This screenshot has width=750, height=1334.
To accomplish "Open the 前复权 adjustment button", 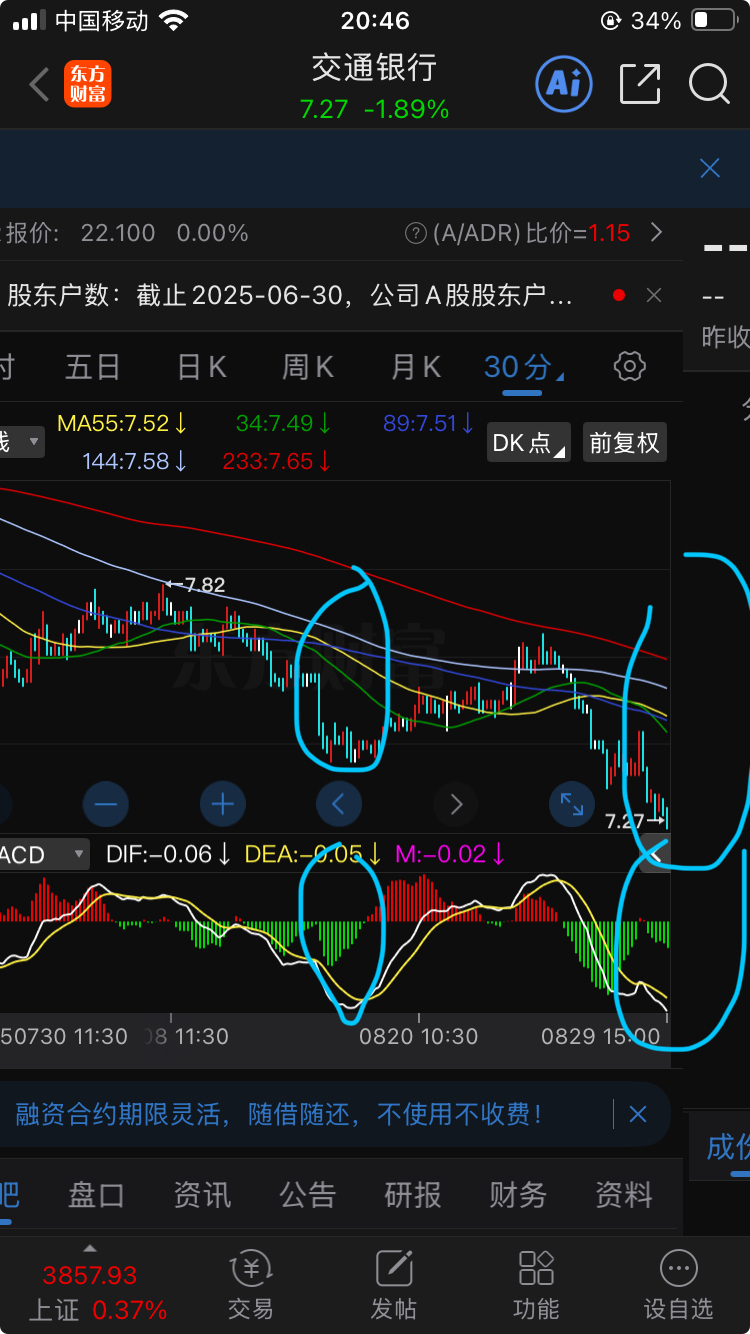I will tap(624, 442).
